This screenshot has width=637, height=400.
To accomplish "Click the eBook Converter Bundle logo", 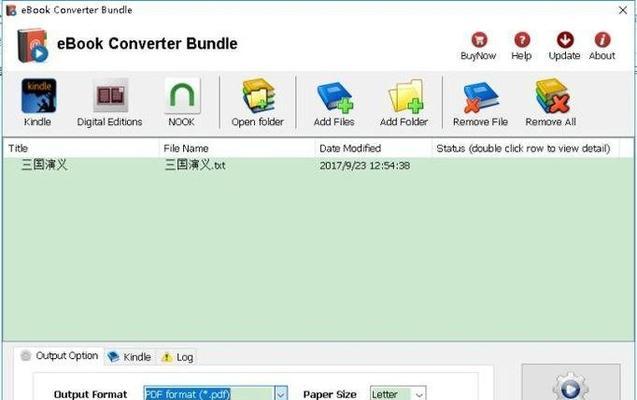I will (x=33, y=45).
